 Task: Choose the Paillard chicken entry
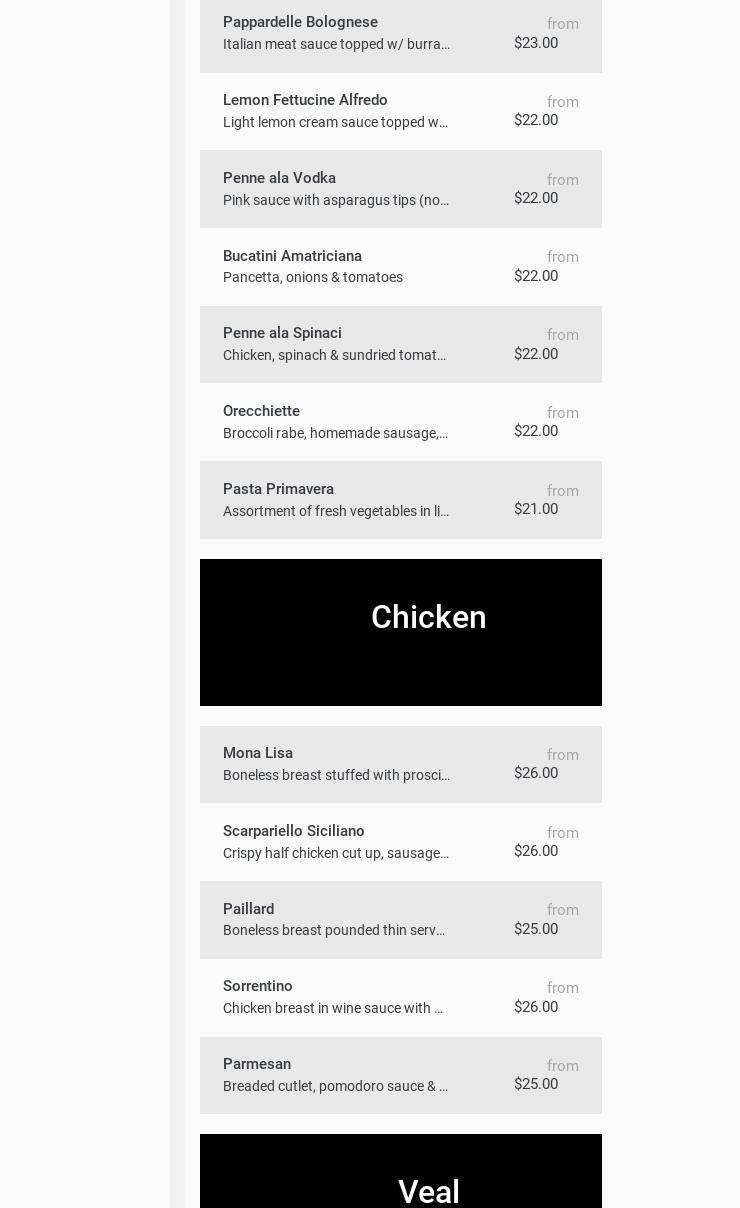click(x=248, y=909)
